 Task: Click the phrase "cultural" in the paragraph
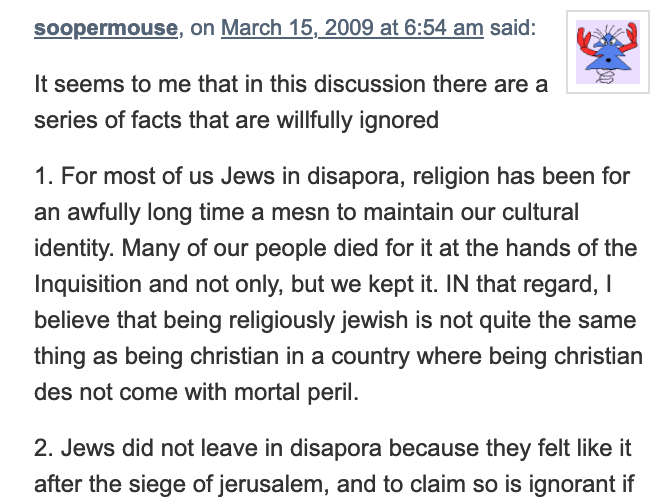click(540, 213)
